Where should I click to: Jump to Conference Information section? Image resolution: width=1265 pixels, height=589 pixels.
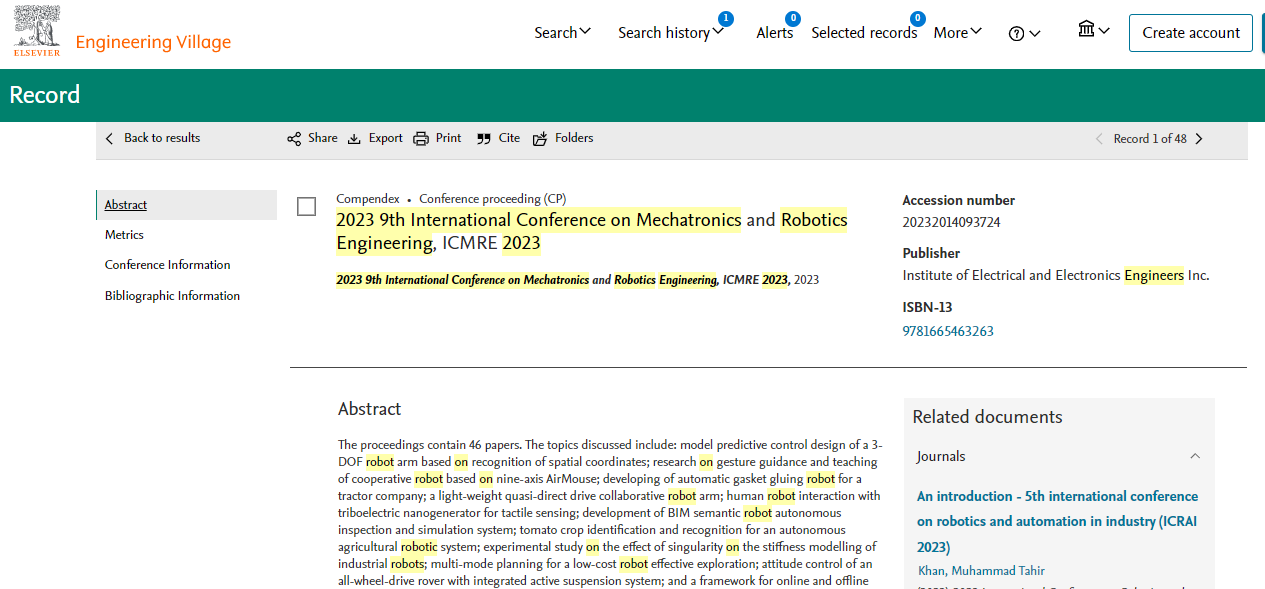168,265
